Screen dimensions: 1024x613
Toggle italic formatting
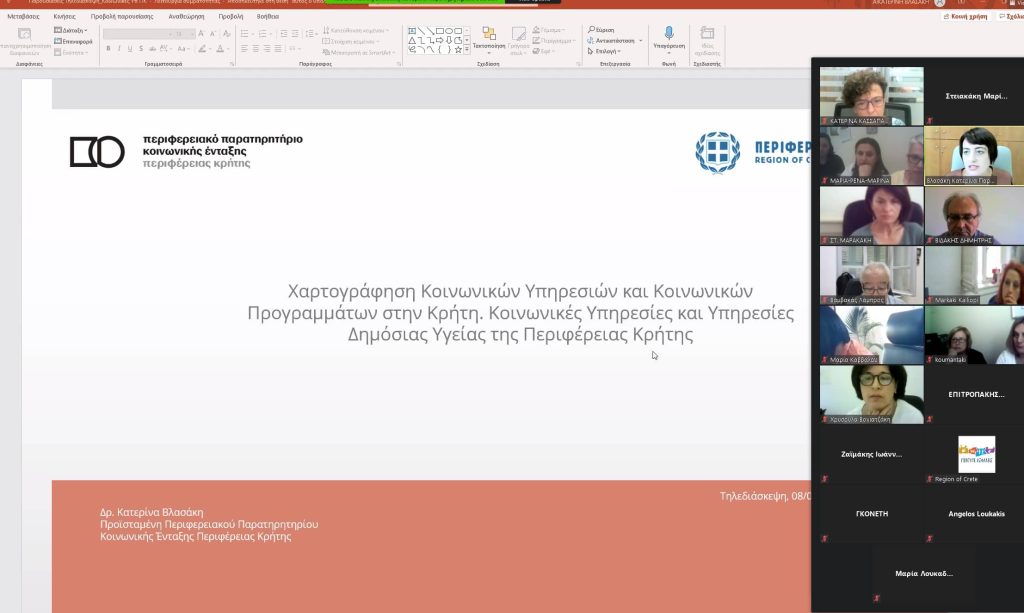[119, 49]
